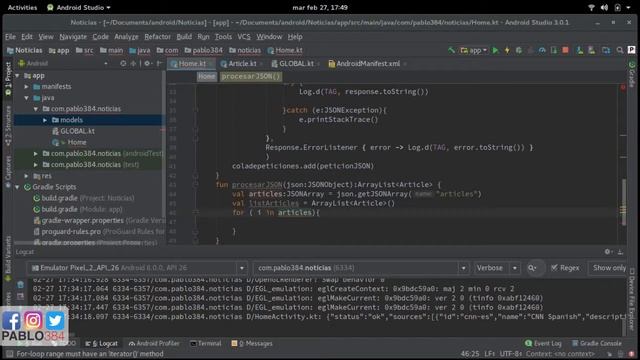Click the Logcat search magnifier icon
The height and width of the screenshot is (360, 640).
point(532,268)
